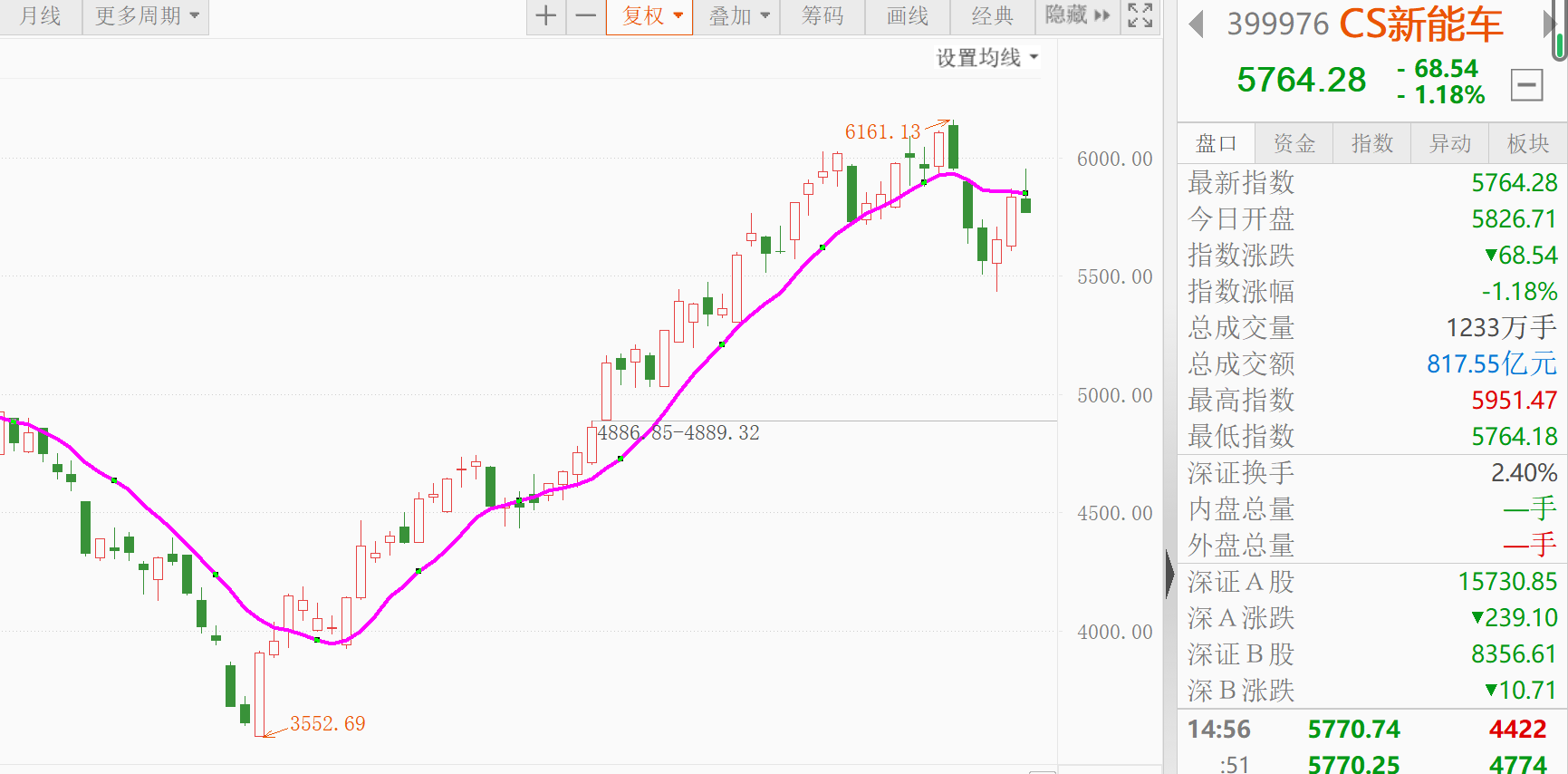Click the 4000.00 price axis label

coord(1114,633)
